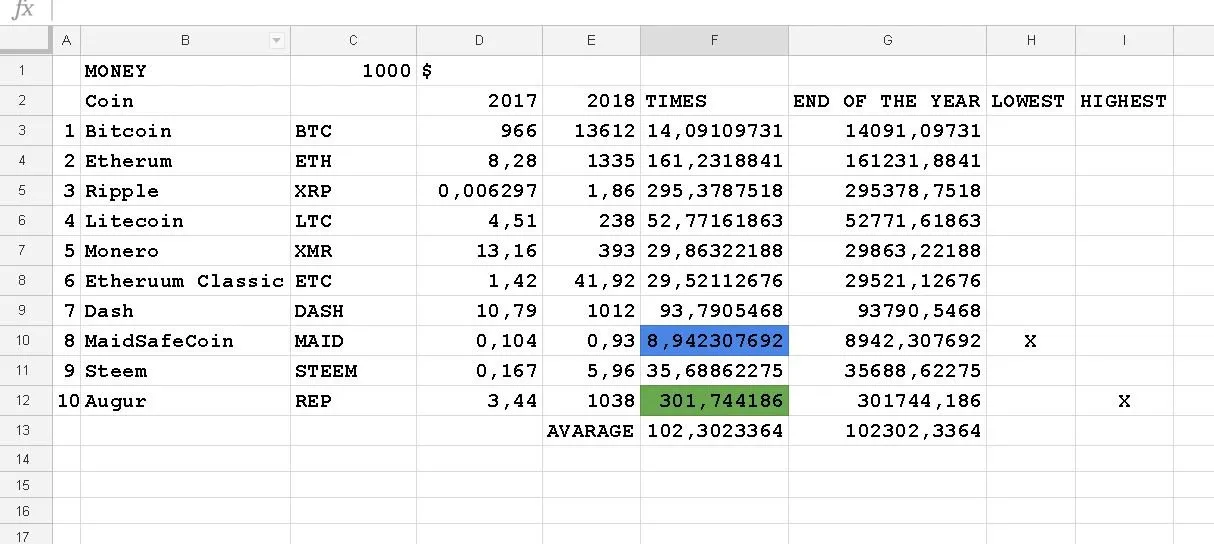Screen dimensions: 1214x544
Task: Click the TIMES header cell
Action: [x=714, y=101]
